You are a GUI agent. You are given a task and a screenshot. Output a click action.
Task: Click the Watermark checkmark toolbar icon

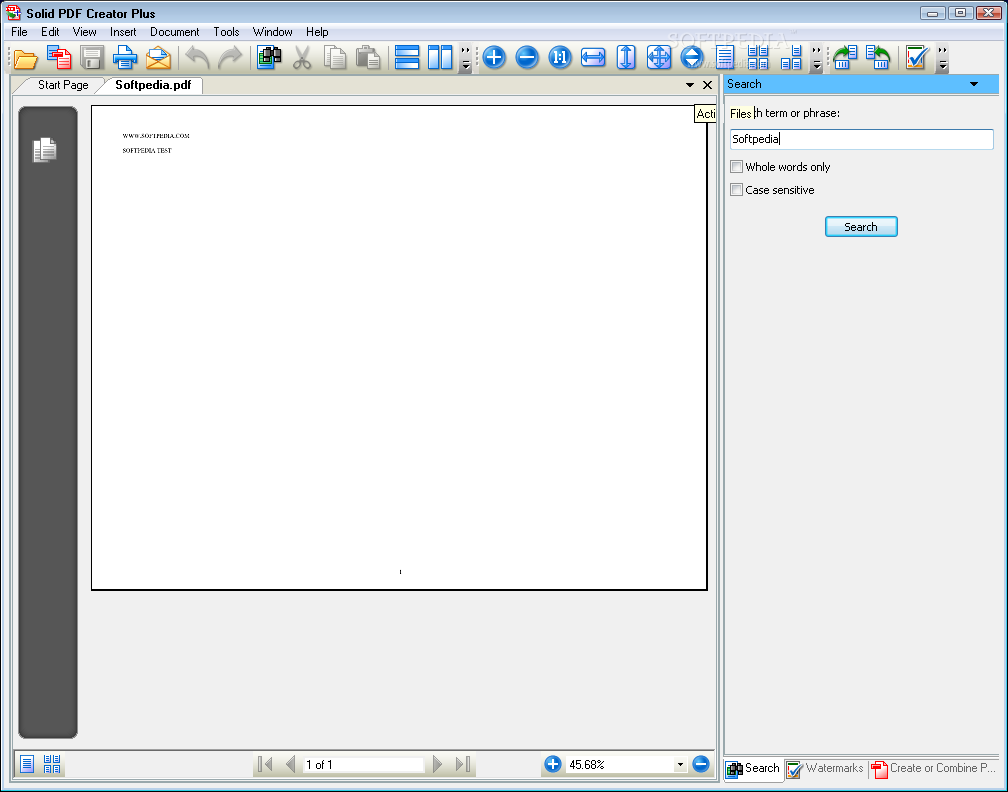[917, 58]
